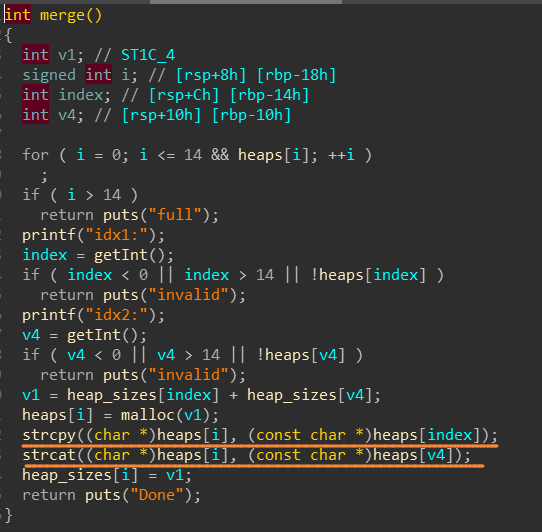542x532 pixels.
Task: Click the "full" string literal
Action: point(175,215)
